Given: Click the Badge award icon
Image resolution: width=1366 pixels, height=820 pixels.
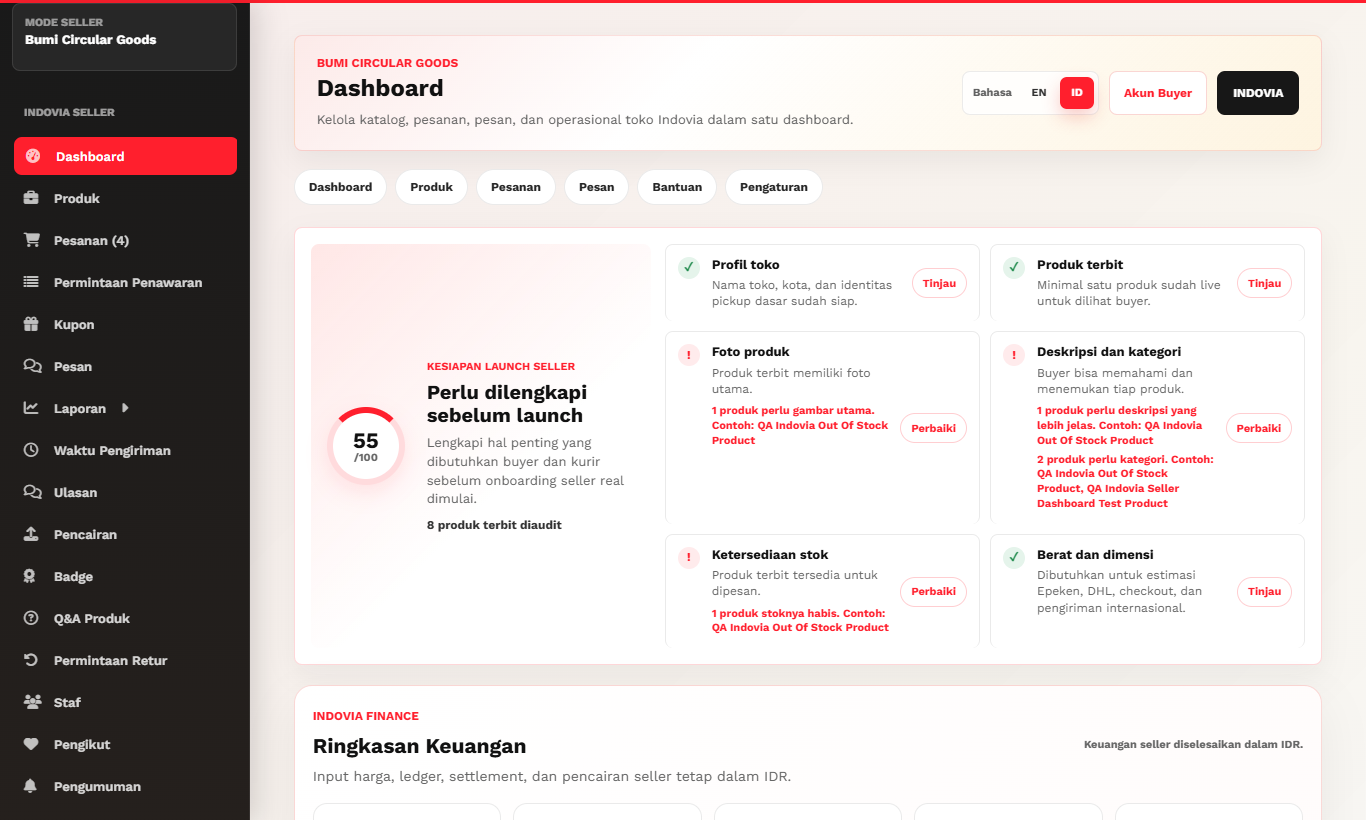Looking at the screenshot, I should point(32,576).
